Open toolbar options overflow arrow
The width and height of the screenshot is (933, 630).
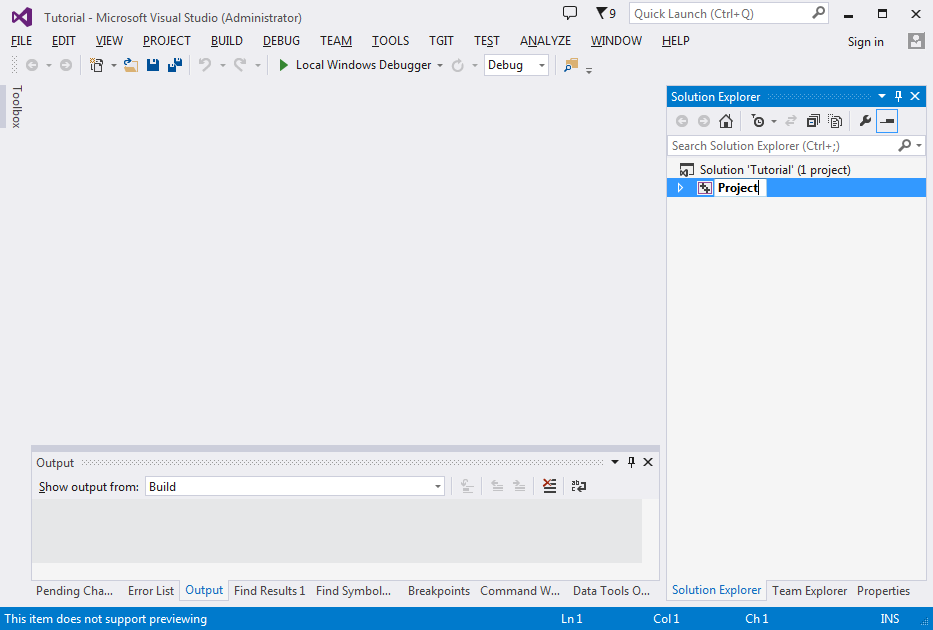[589, 70]
